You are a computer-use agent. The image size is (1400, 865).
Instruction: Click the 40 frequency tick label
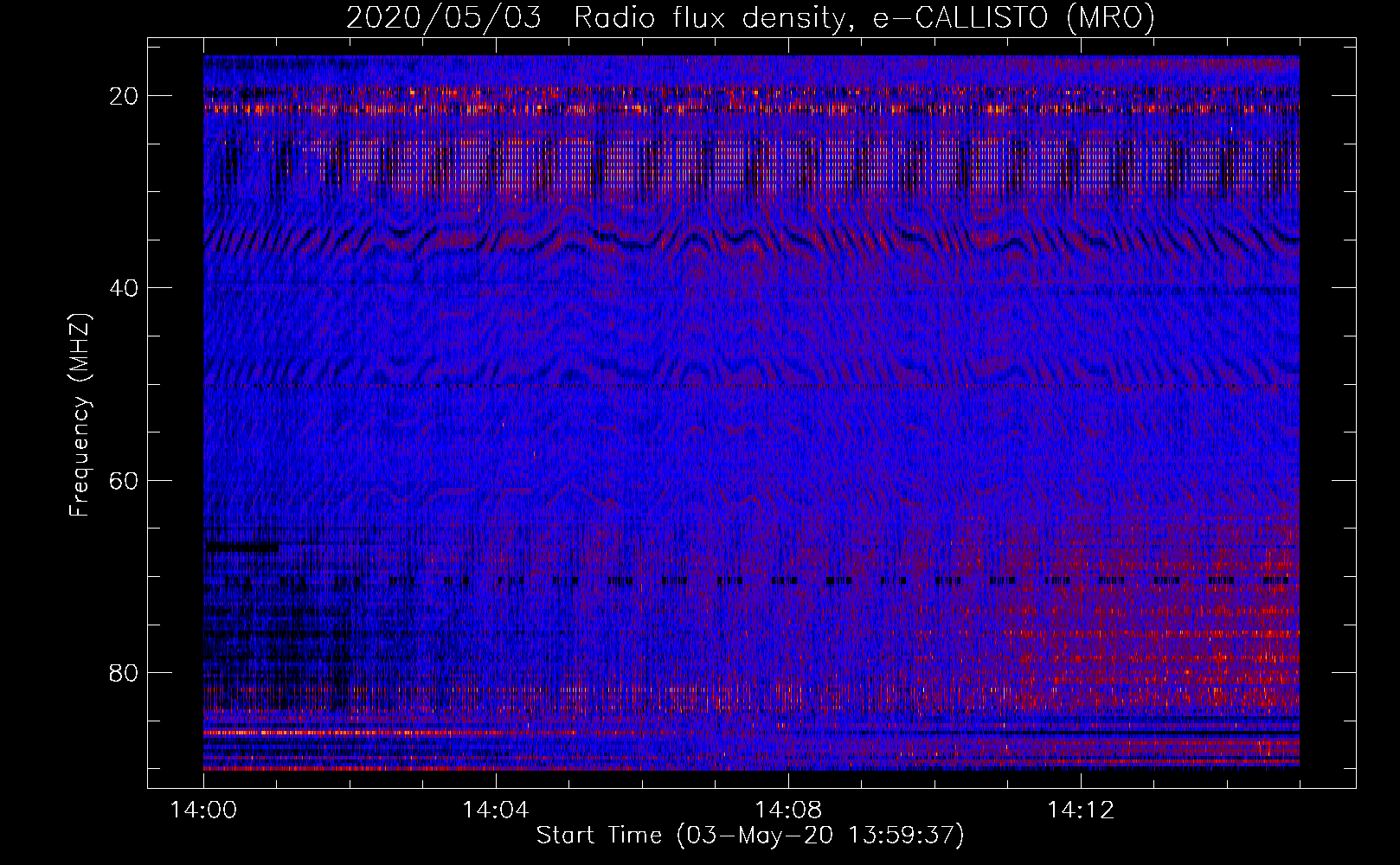(x=125, y=288)
